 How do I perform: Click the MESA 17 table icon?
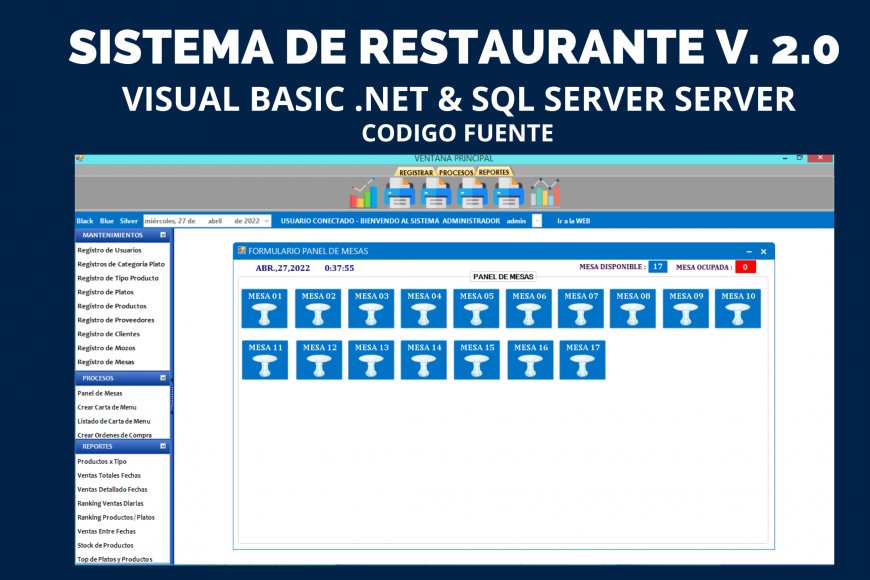581,361
